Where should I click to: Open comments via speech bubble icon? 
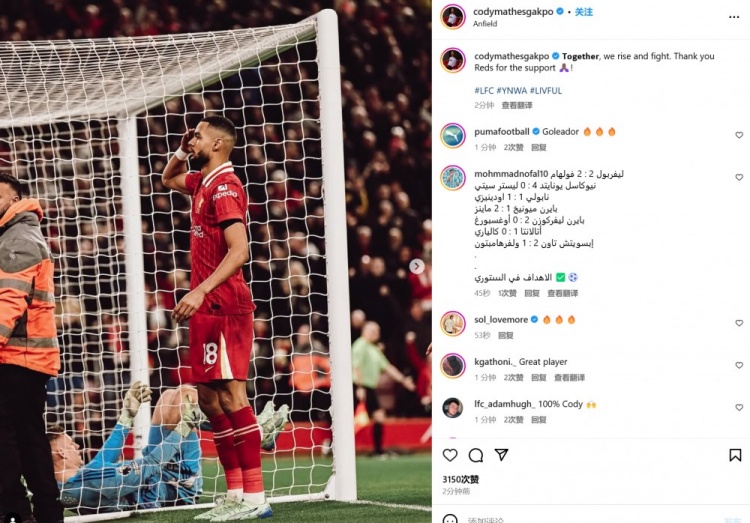coord(475,455)
